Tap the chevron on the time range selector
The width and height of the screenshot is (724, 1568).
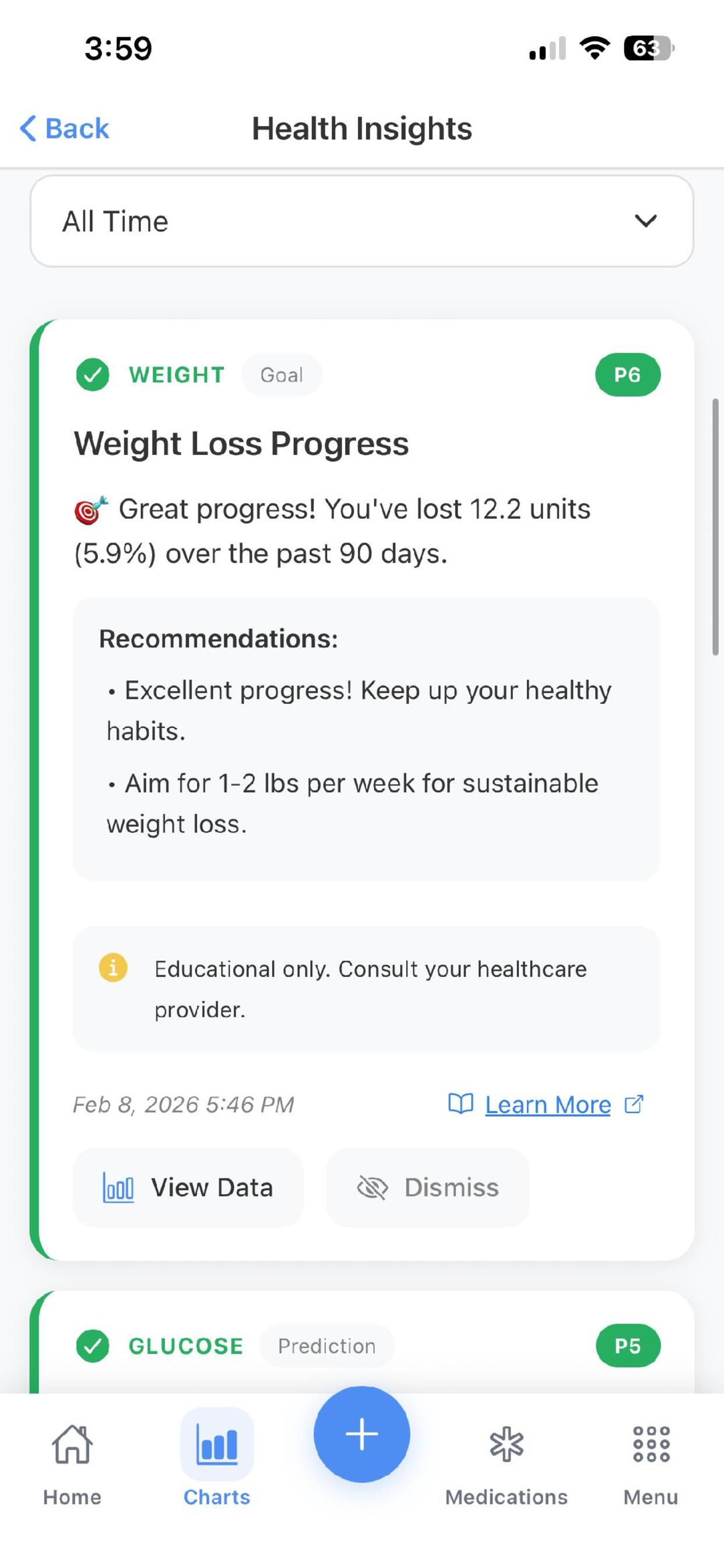click(x=646, y=221)
